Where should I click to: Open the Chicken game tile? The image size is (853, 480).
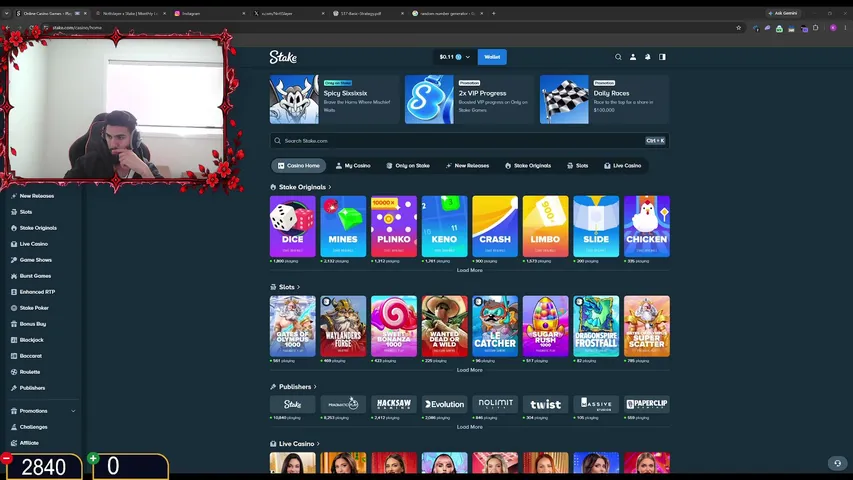pos(647,226)
